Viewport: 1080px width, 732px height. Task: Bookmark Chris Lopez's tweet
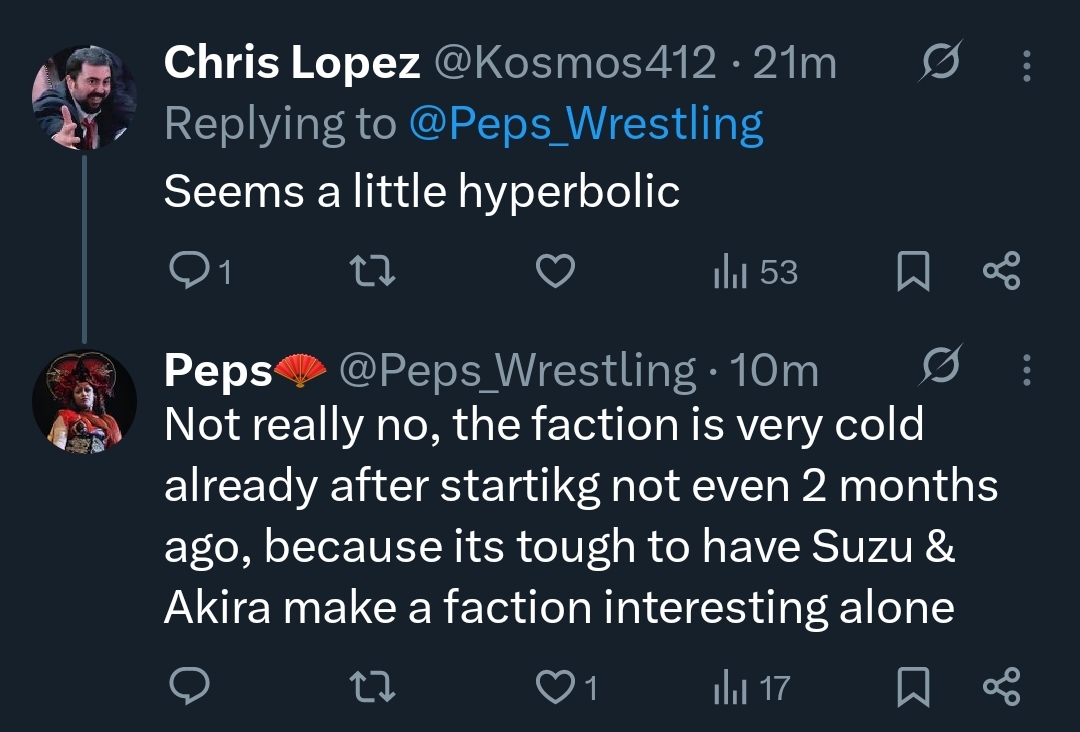(x=912, y=272)
